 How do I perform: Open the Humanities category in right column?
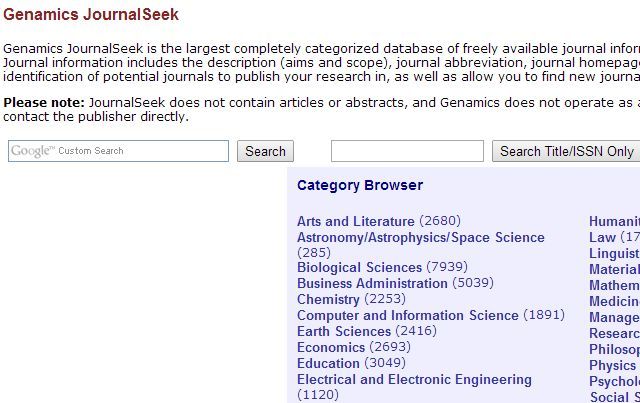[x=614, y=221]
